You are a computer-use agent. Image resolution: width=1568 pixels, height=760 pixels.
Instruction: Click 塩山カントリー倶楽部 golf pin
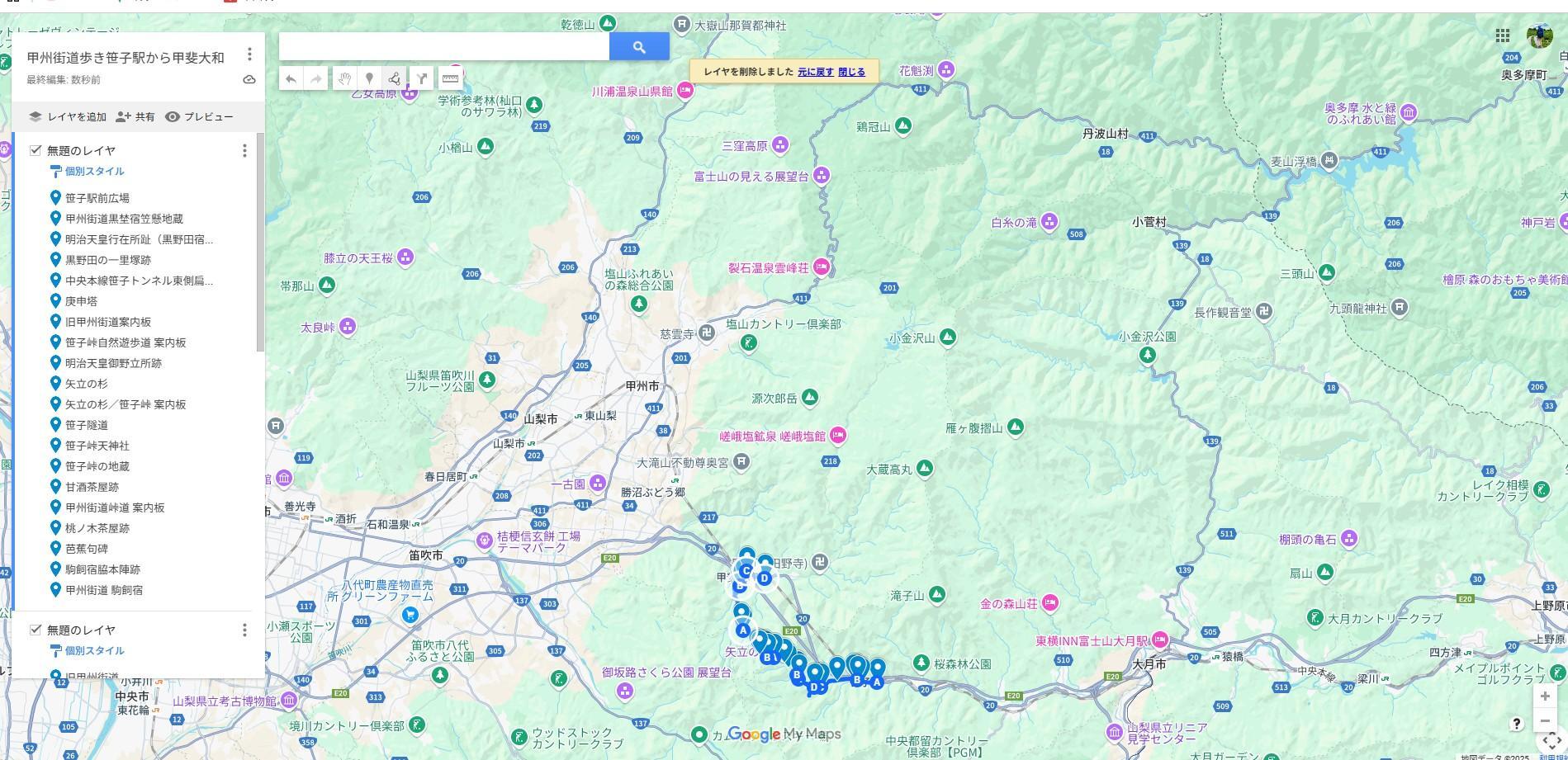749,343
